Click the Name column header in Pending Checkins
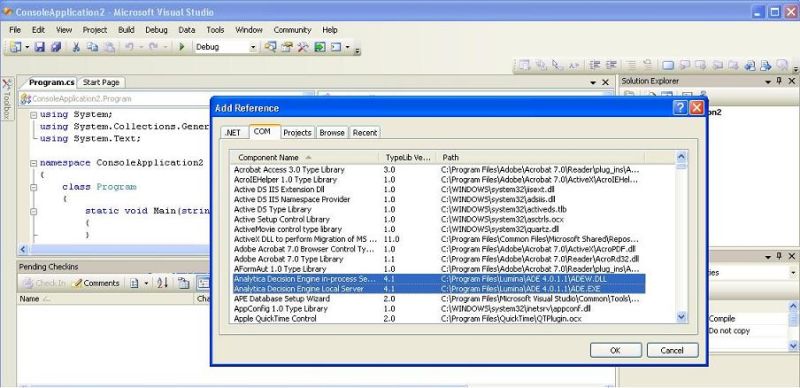This screenshot has width=800, height=388. click(105, 299)
